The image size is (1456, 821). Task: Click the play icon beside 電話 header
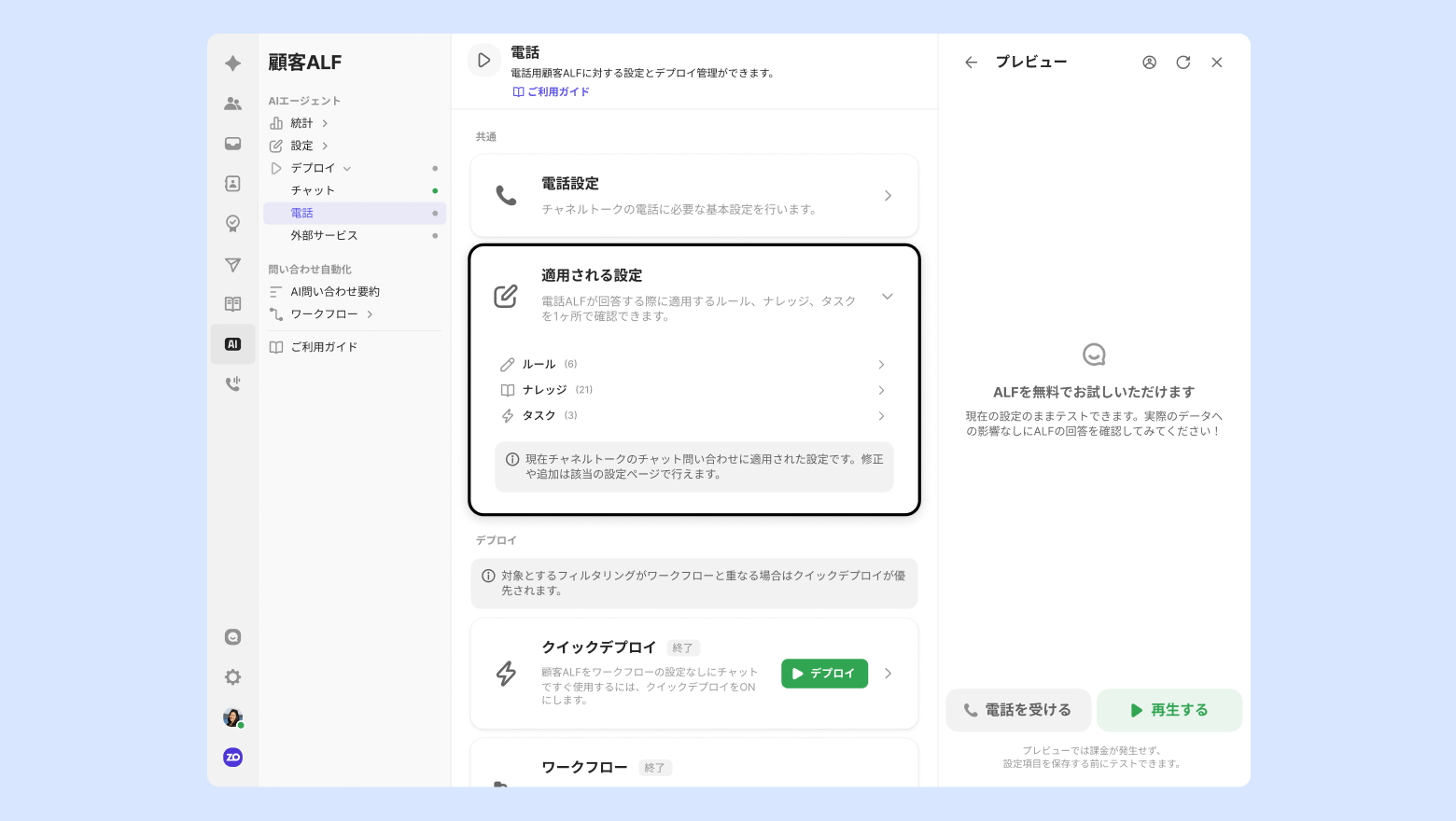tap(483, 60)
